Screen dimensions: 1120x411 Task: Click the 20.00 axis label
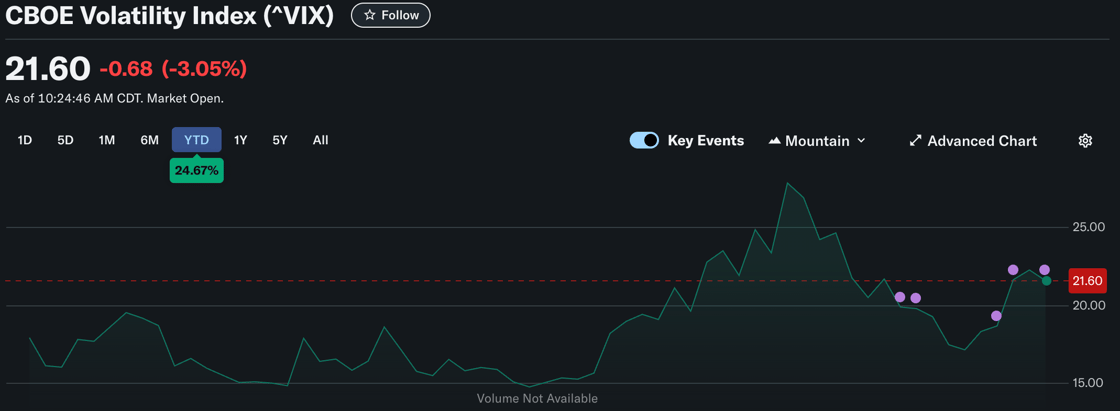tap(1089, 305)
